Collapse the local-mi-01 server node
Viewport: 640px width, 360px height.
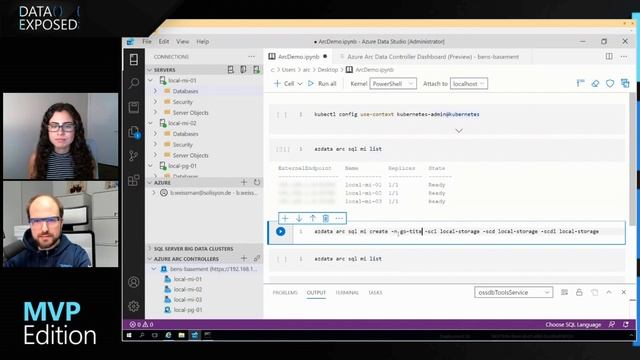pos(151,80)
